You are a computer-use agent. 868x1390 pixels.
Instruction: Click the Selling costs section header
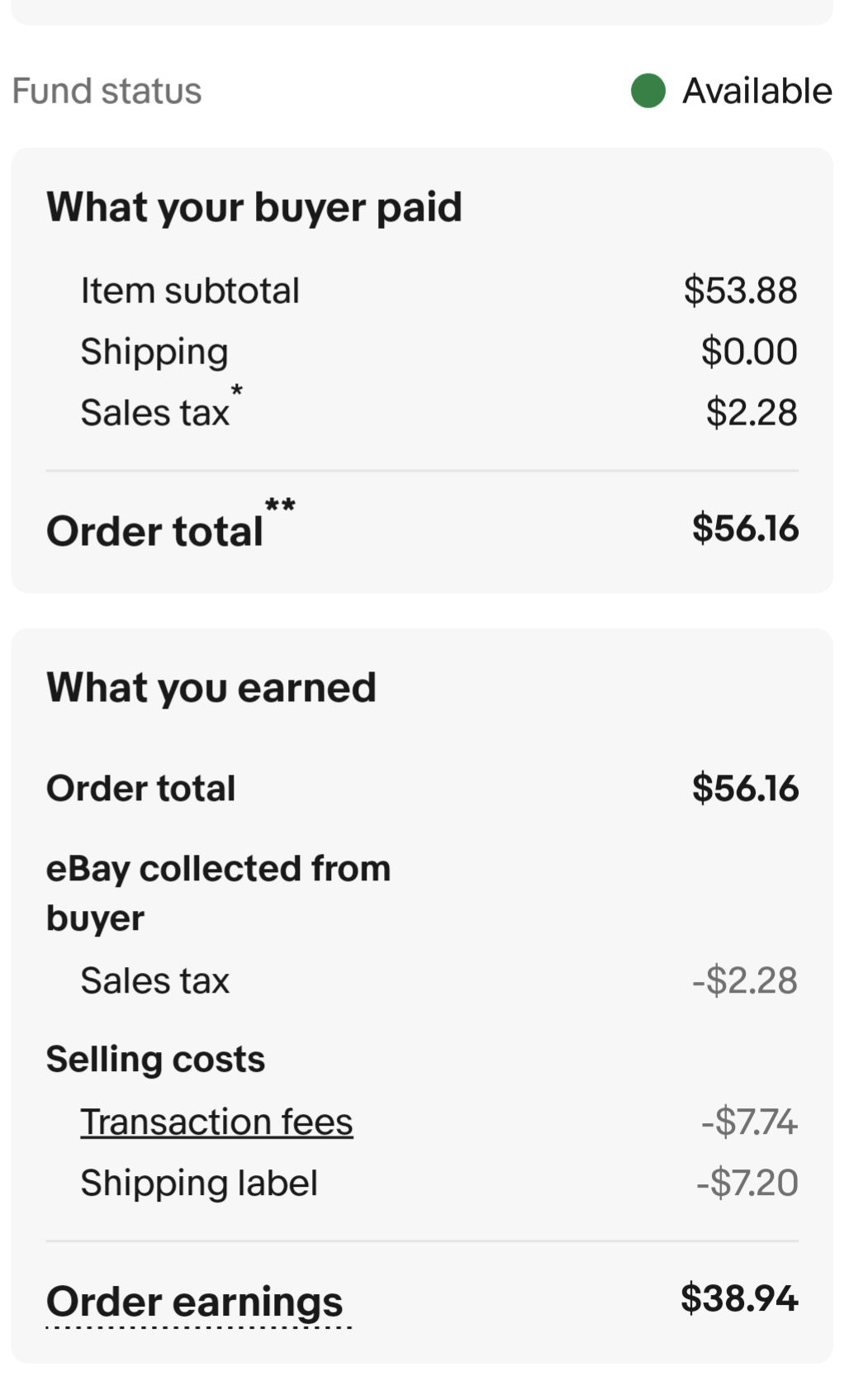tap(155, 1058)
